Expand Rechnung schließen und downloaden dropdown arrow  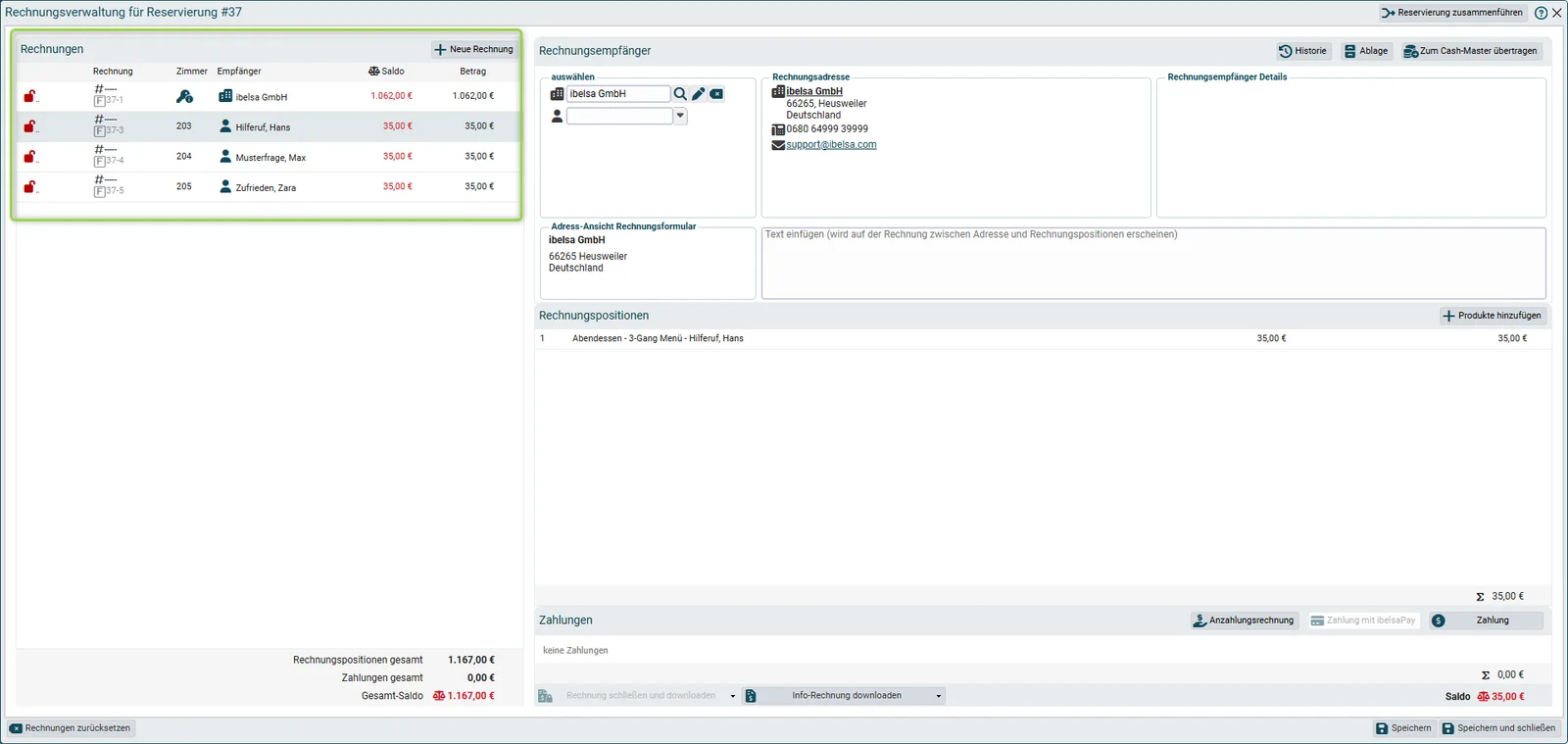click(733, 696)
